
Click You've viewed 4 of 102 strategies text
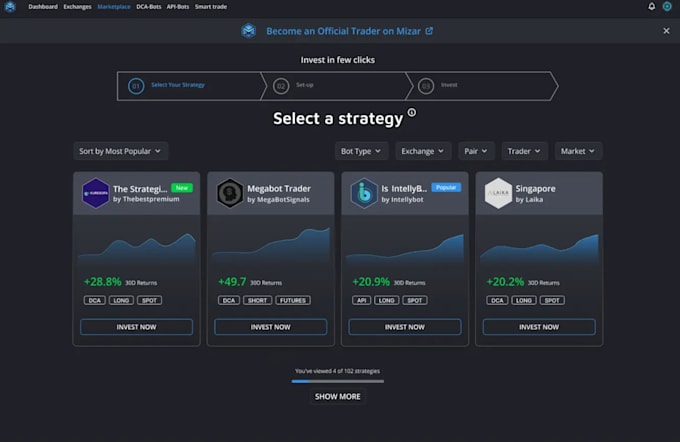337,371
